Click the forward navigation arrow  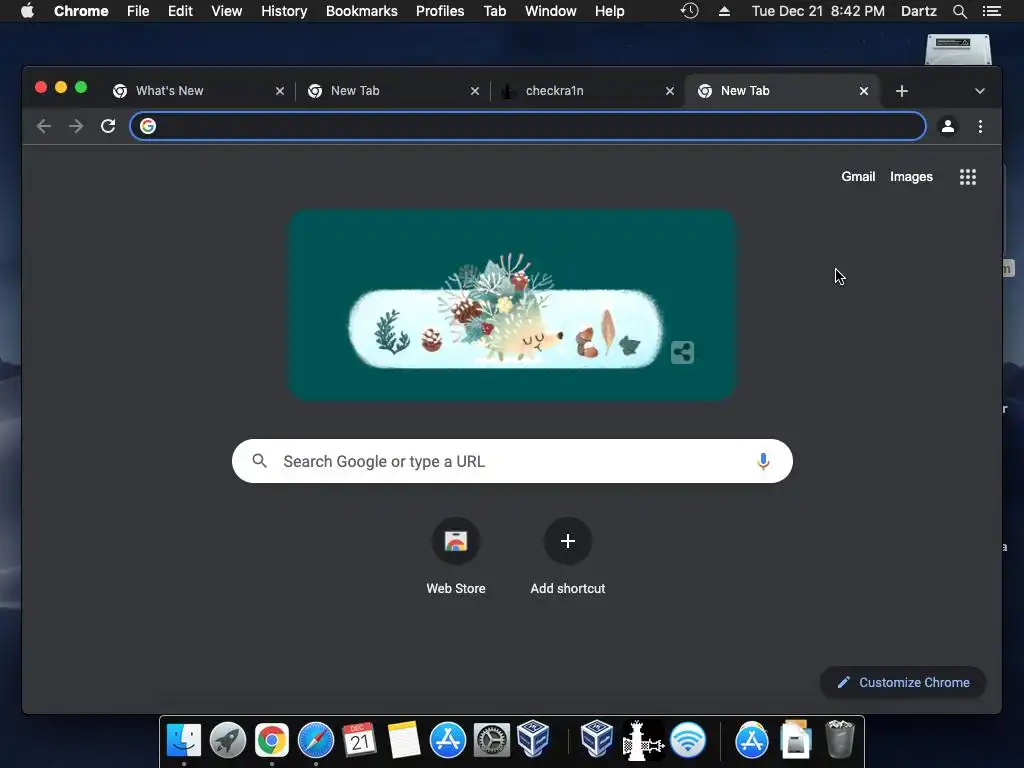(x=76, y=126)
